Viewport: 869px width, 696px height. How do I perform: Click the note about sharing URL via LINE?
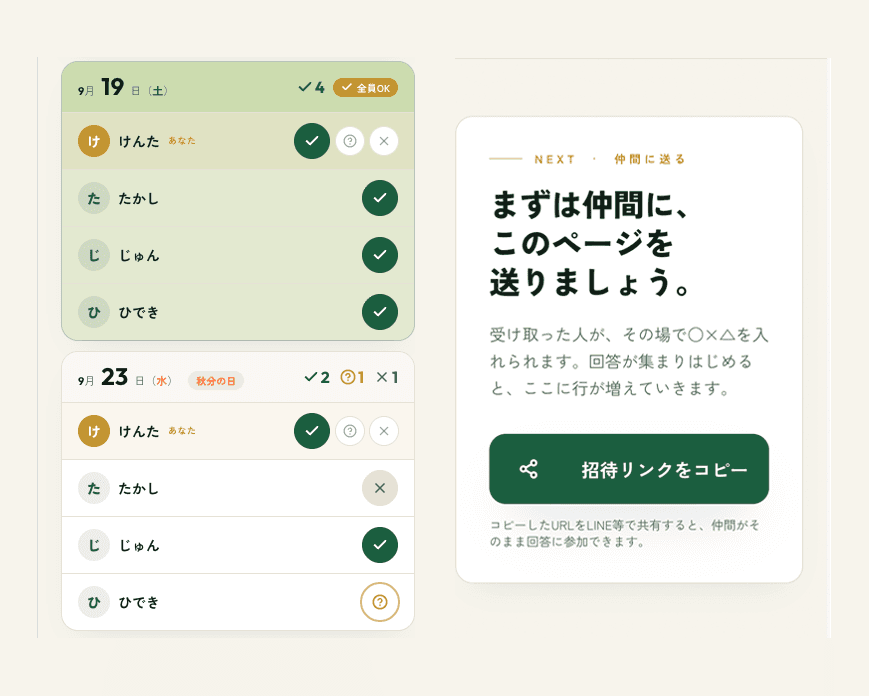click(x=625, y=533)
